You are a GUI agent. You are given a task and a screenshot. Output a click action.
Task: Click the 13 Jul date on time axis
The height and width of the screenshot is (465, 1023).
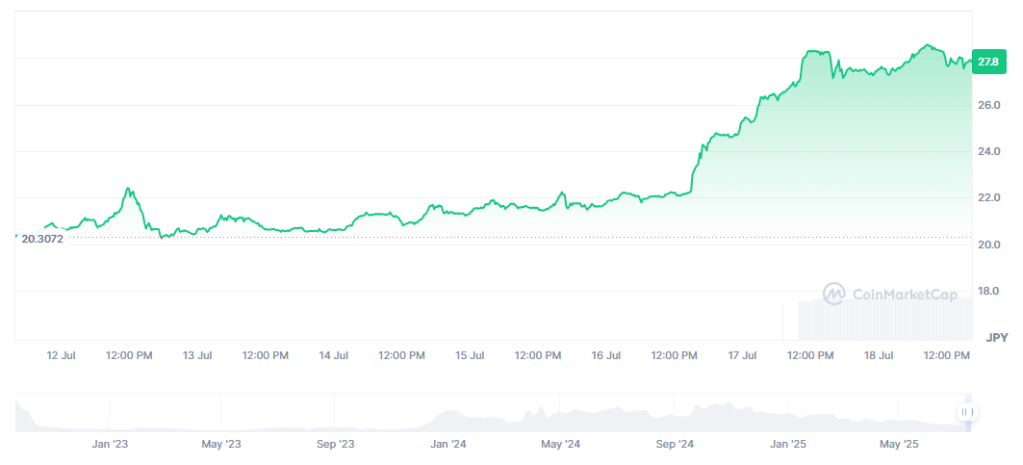(x=197, y=355)
